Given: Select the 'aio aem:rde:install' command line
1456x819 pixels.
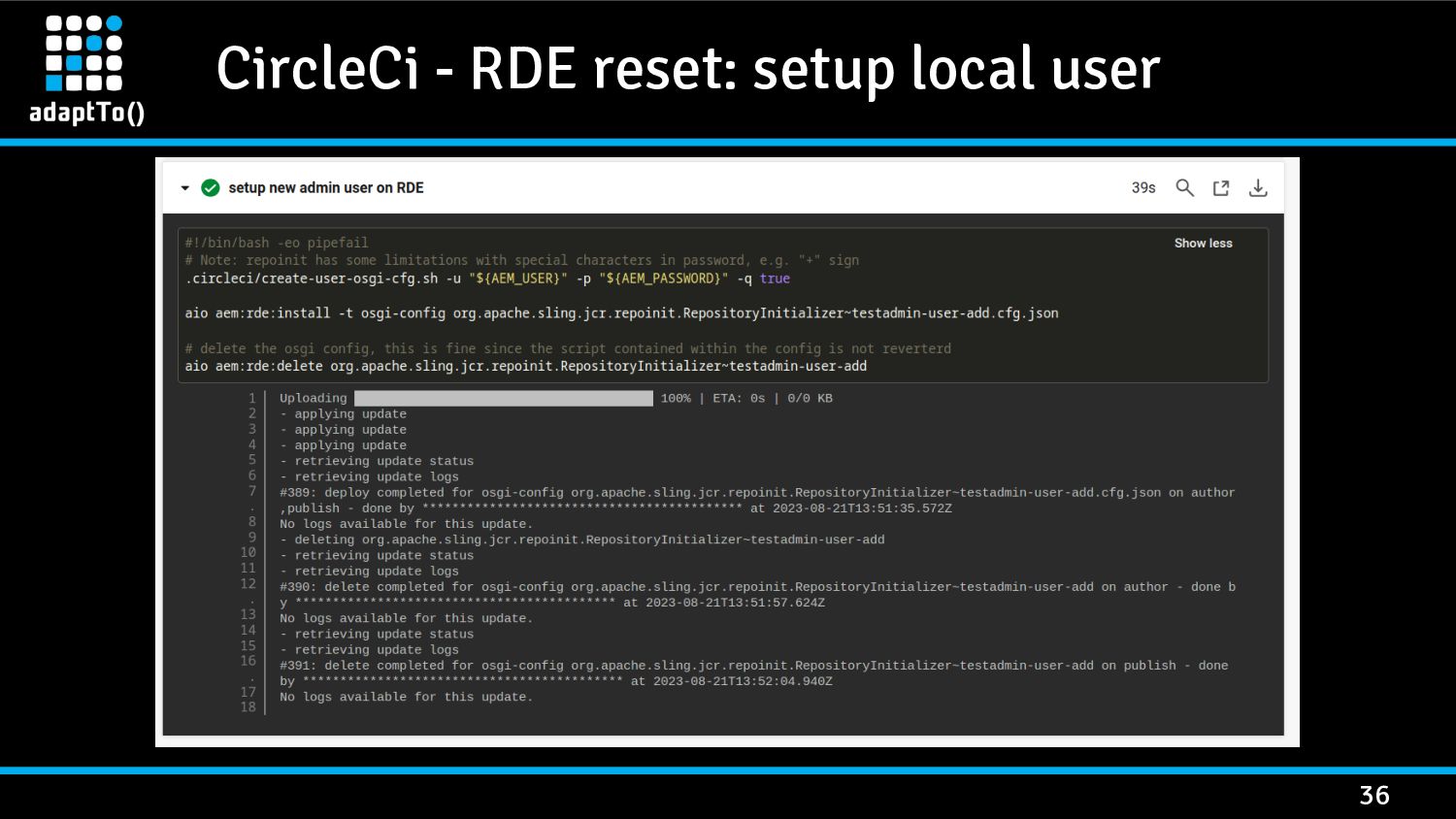Looking at the screenshot, I should [621, 313].
